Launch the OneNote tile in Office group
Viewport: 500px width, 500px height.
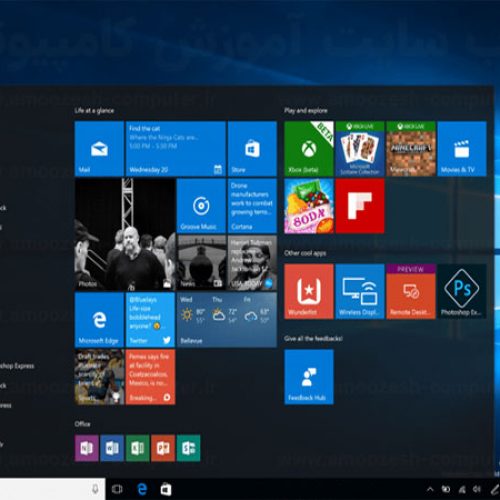[x=87, y=448]
